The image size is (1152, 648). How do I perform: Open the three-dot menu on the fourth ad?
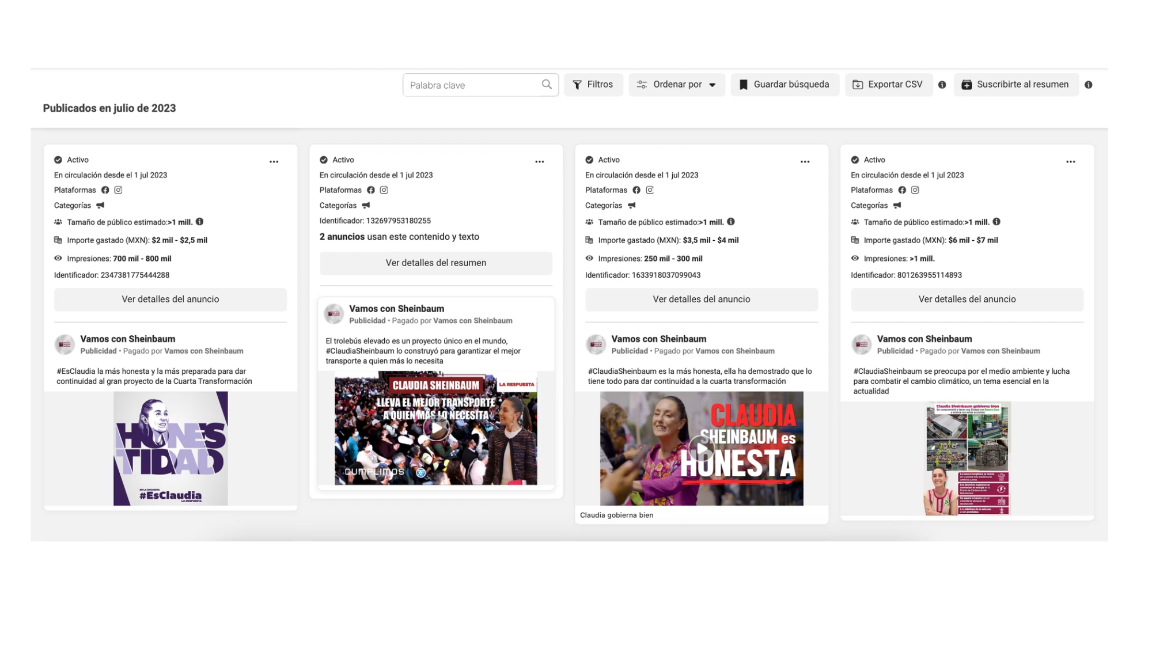pyautogui.click(x=1071, y=160)
